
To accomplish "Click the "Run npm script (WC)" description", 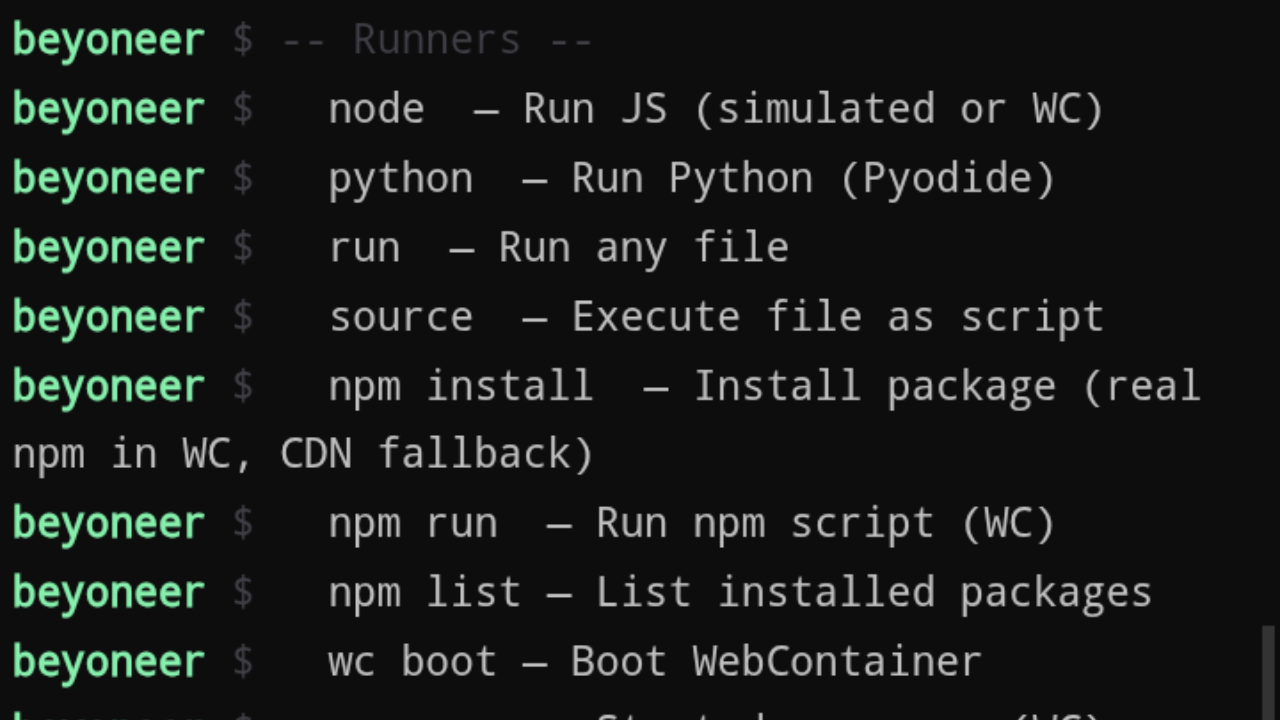I will [823, 522].
